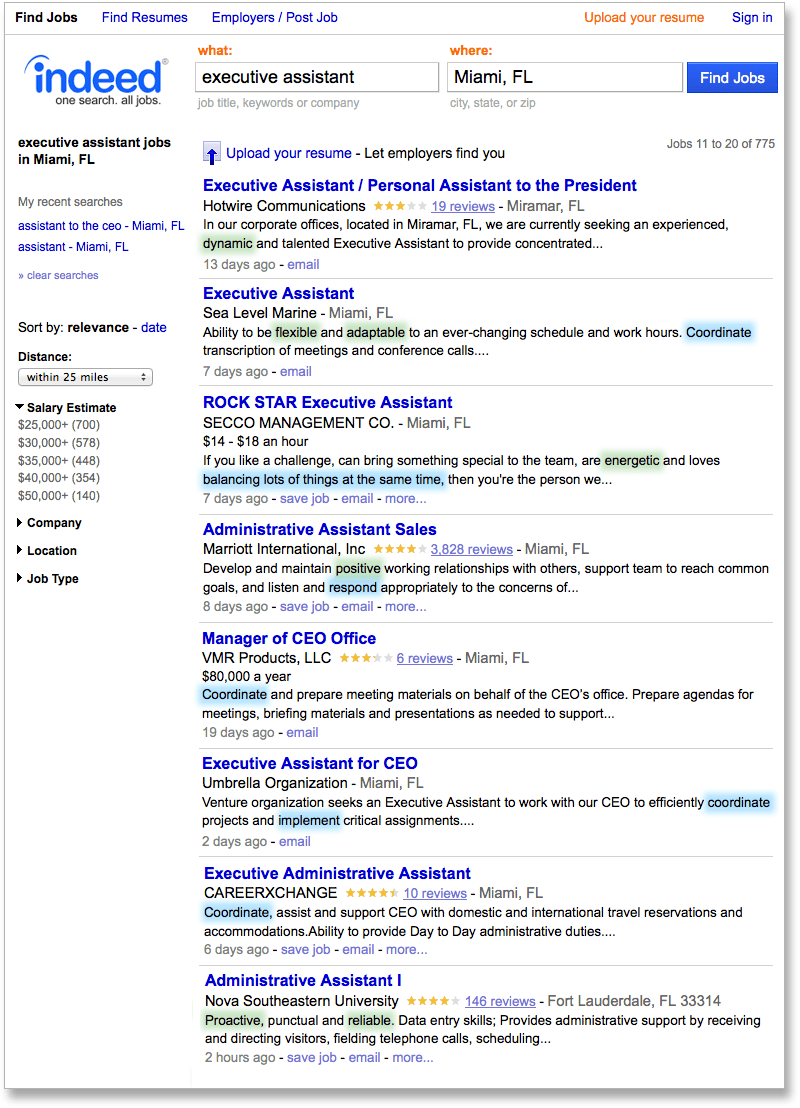Expand the Location filter
The width and height of the screenshot is (800, 1108).
[47, 550]
